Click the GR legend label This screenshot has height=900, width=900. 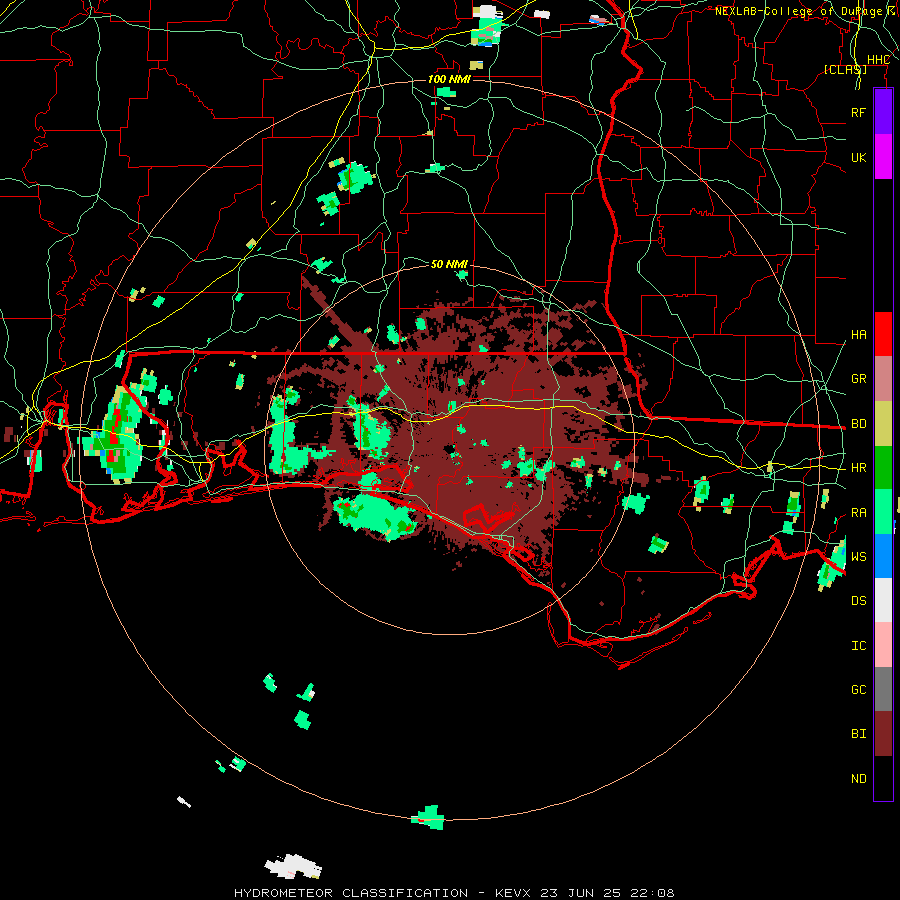(858, 379)
